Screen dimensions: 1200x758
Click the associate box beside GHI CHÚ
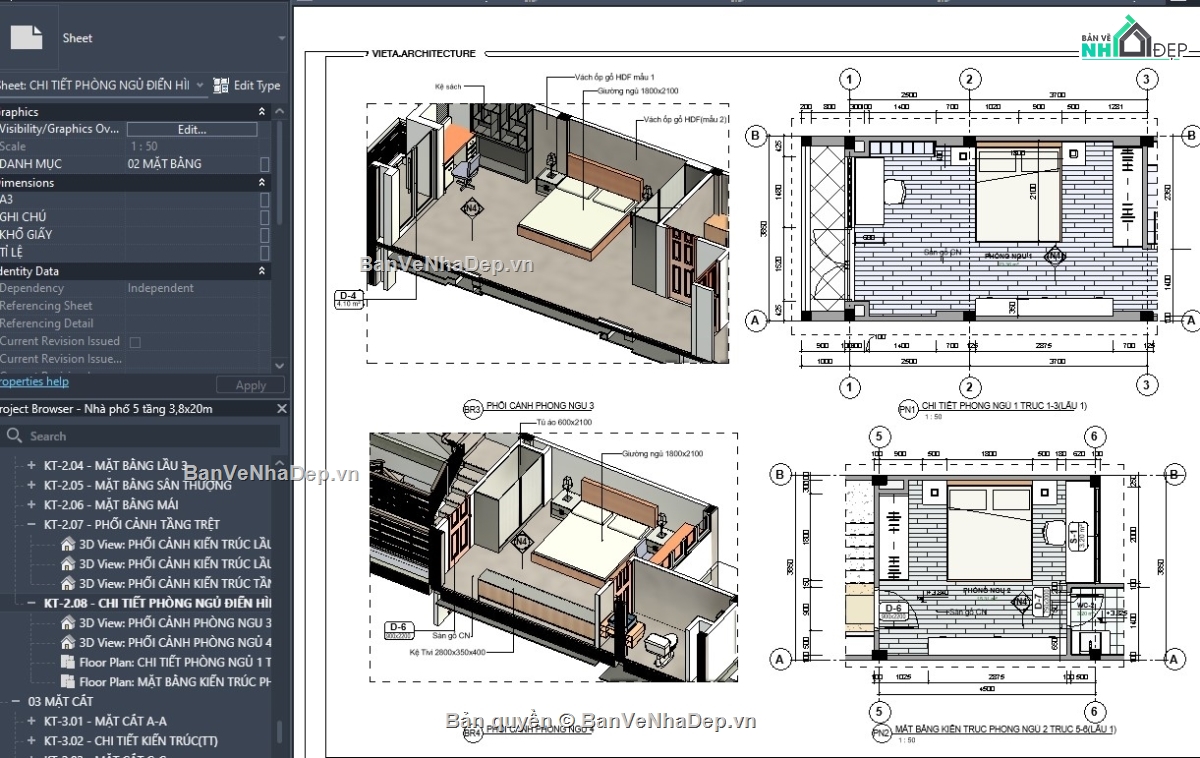tap(264, 217)
